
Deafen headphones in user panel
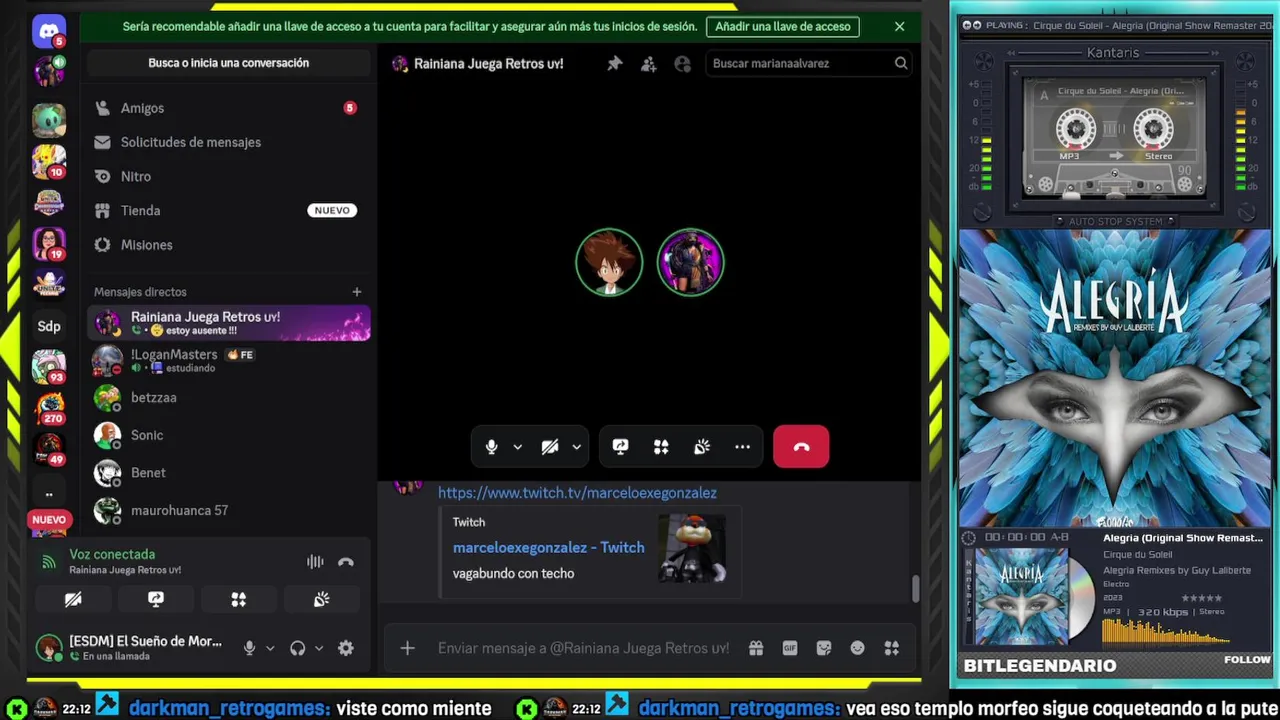tap(297, 648)
